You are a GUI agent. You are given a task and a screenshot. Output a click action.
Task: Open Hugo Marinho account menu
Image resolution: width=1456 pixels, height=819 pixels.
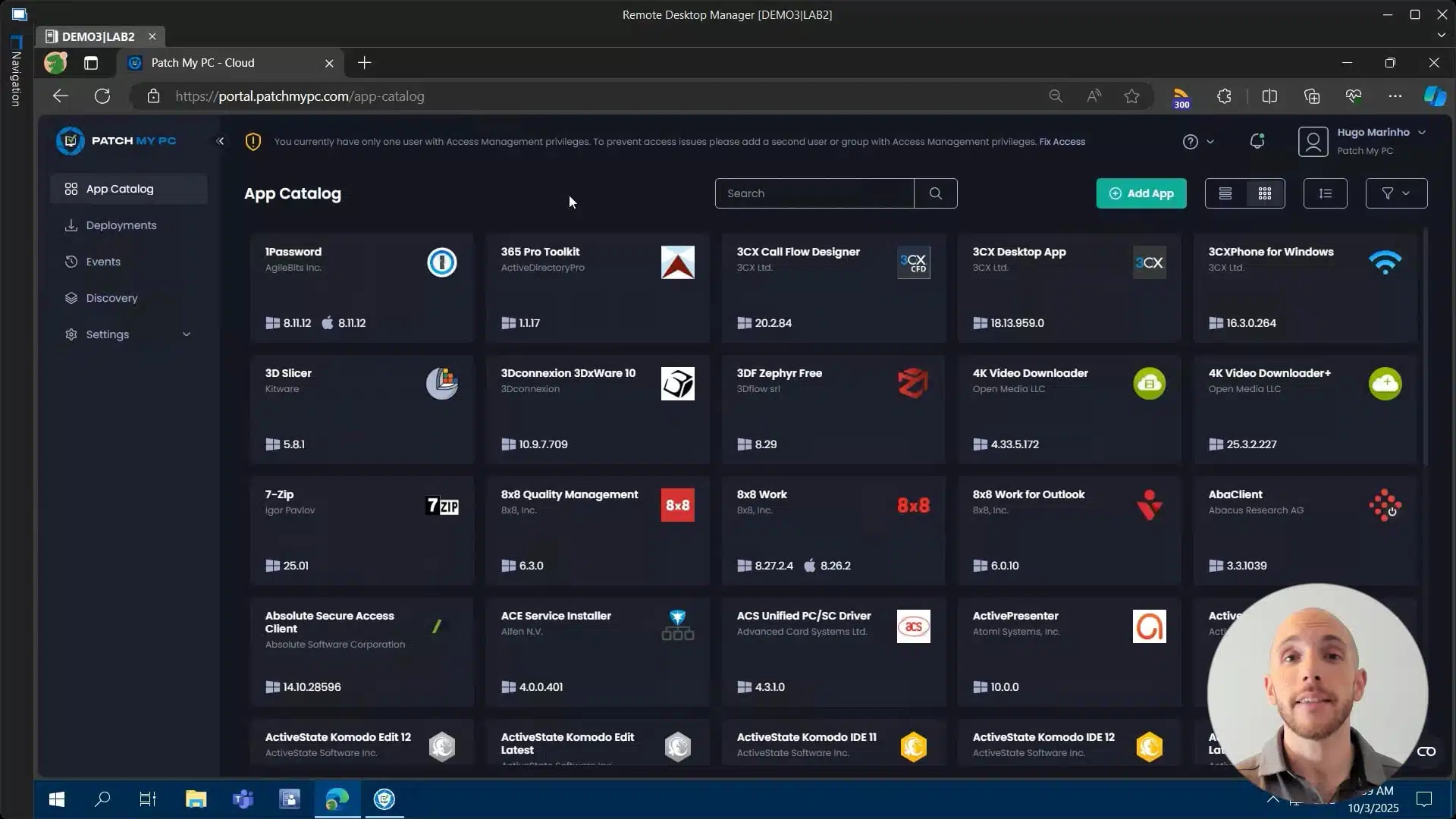[1363, 141]
